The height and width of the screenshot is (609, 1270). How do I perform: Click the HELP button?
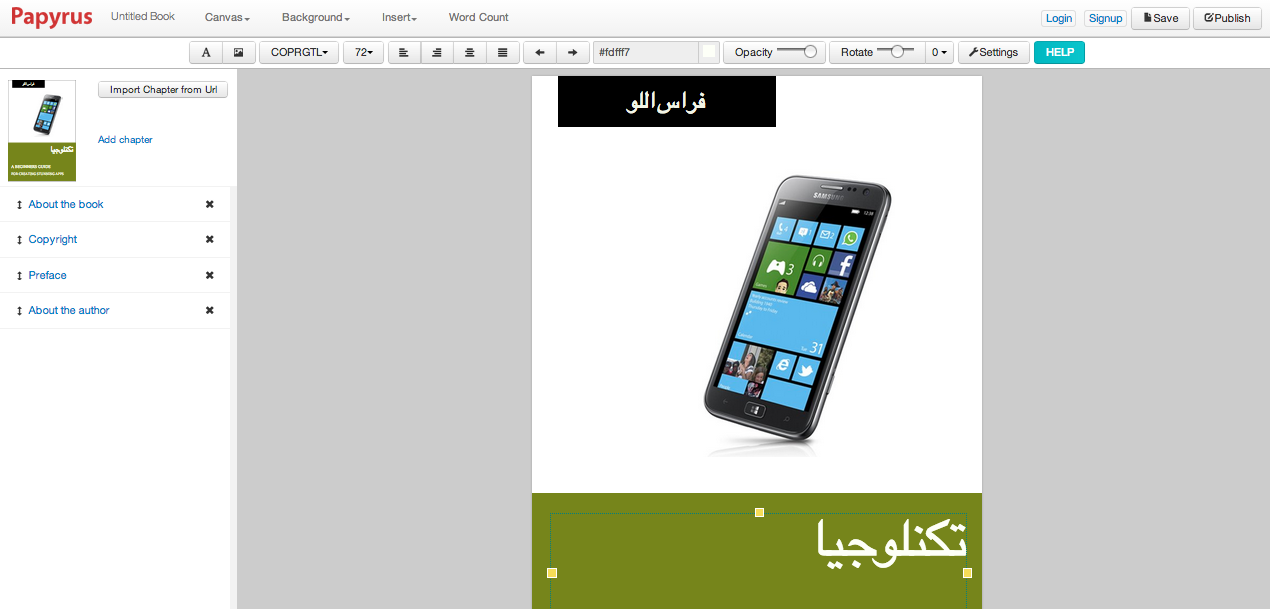(1059, 53)
